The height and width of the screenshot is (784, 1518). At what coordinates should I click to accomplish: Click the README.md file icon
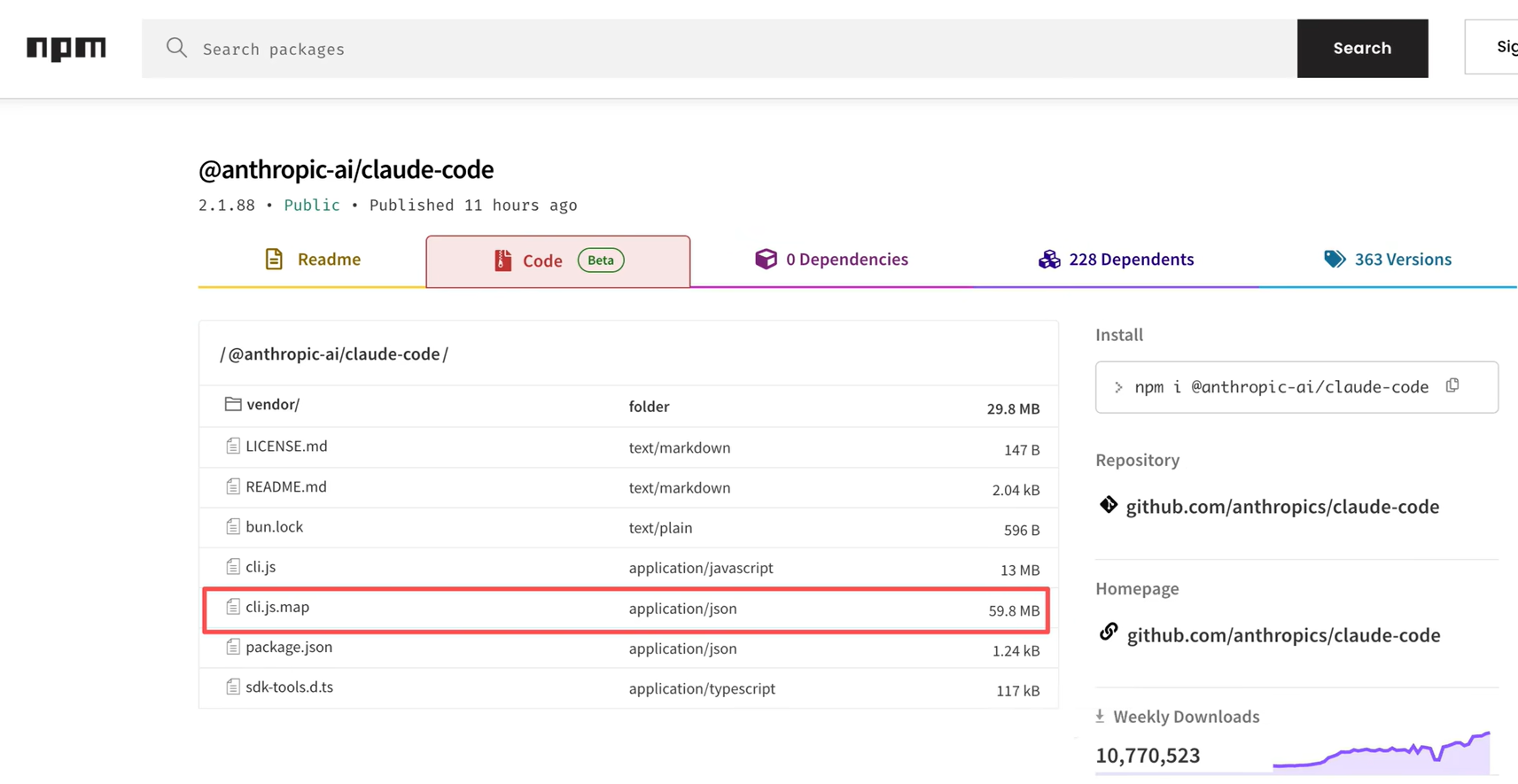[233, 486]
